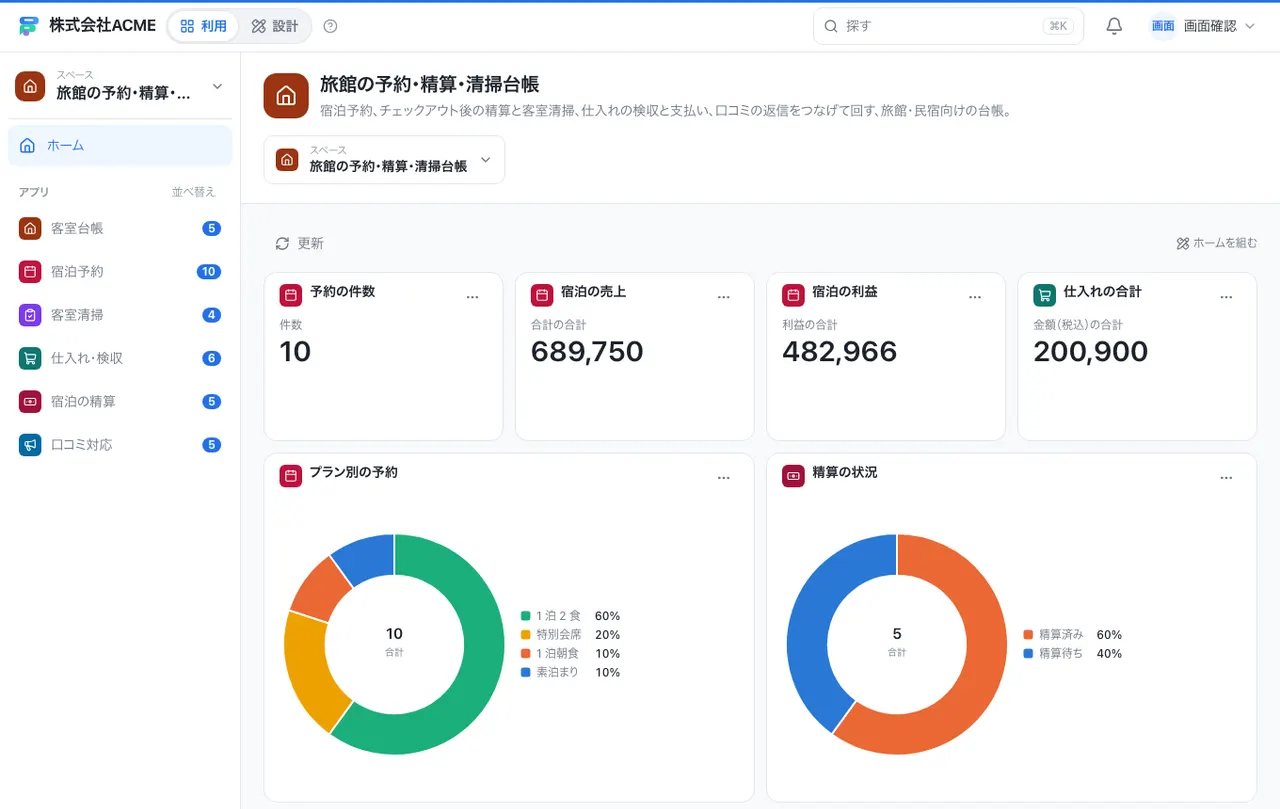1280x809 pixels.
Task: Select the 仕入れ・検収 cart icon
Action: point(30,358)
